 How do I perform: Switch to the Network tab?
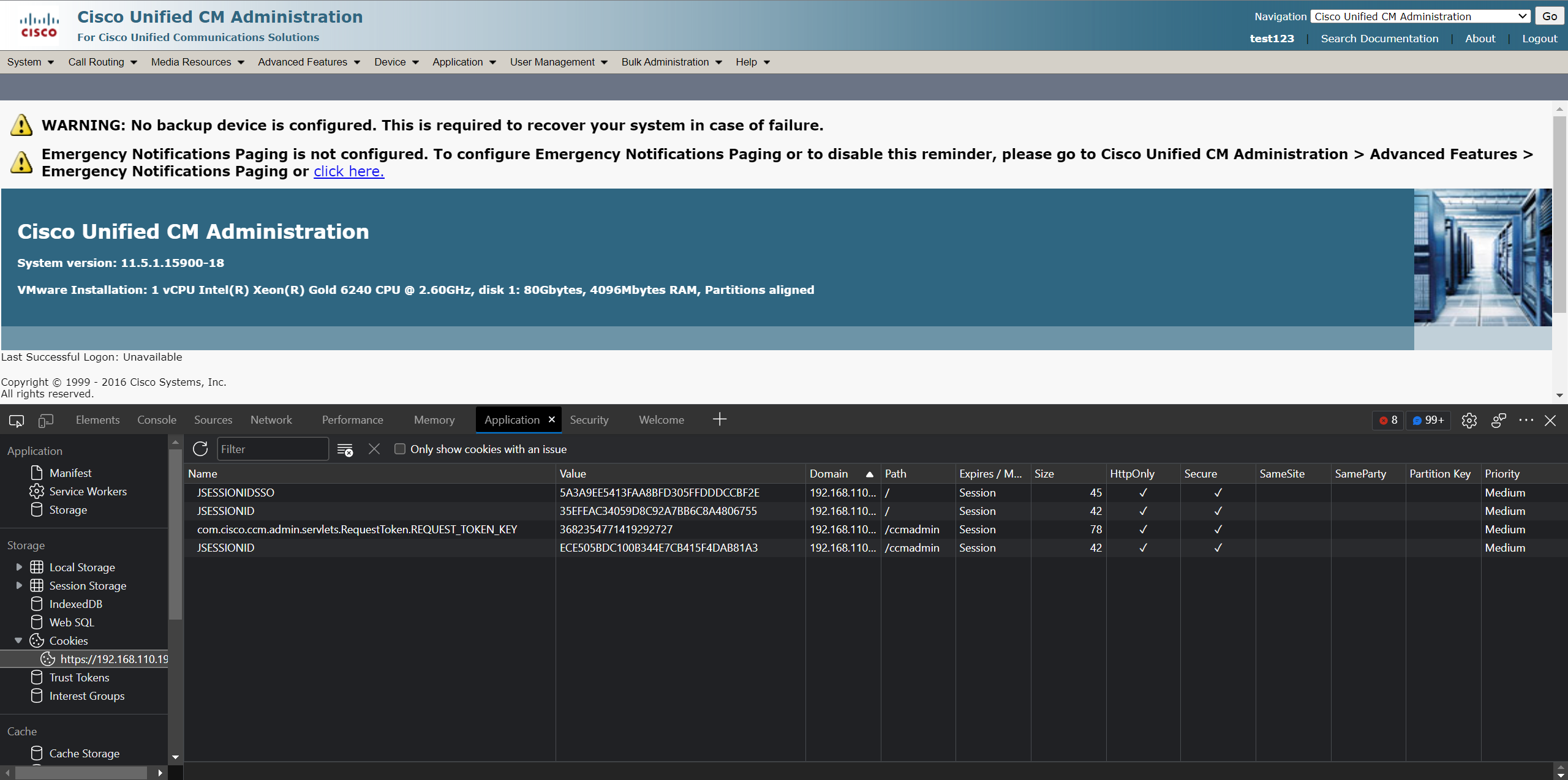point(271,419)
